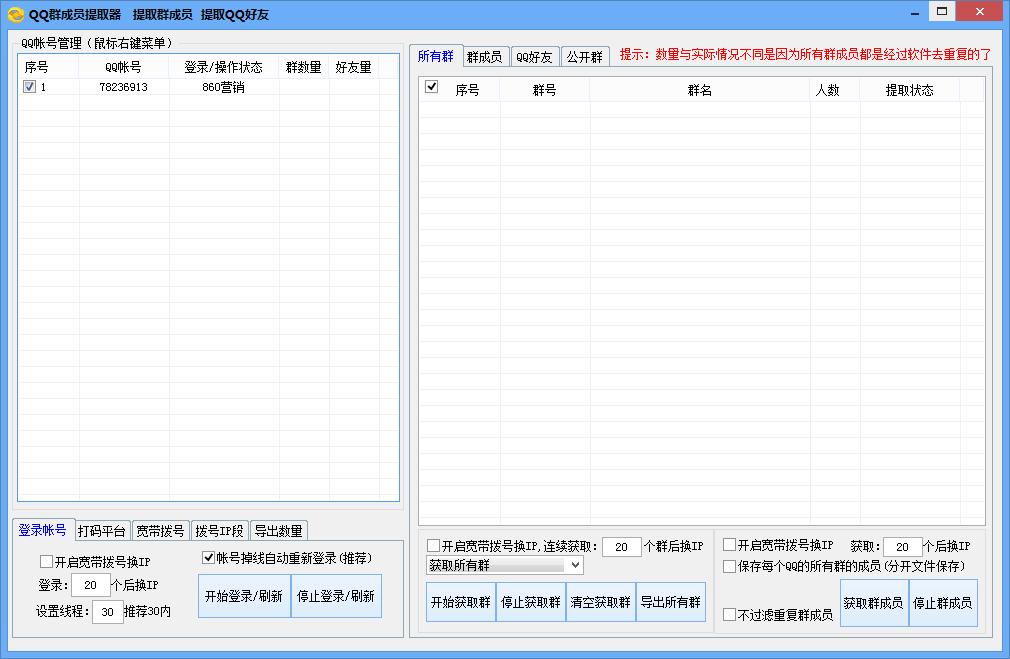Open the 获取所有群 dropdown
Image resolution: width=1010 pixels, height=659 pixels.
(x=501, y=566)
